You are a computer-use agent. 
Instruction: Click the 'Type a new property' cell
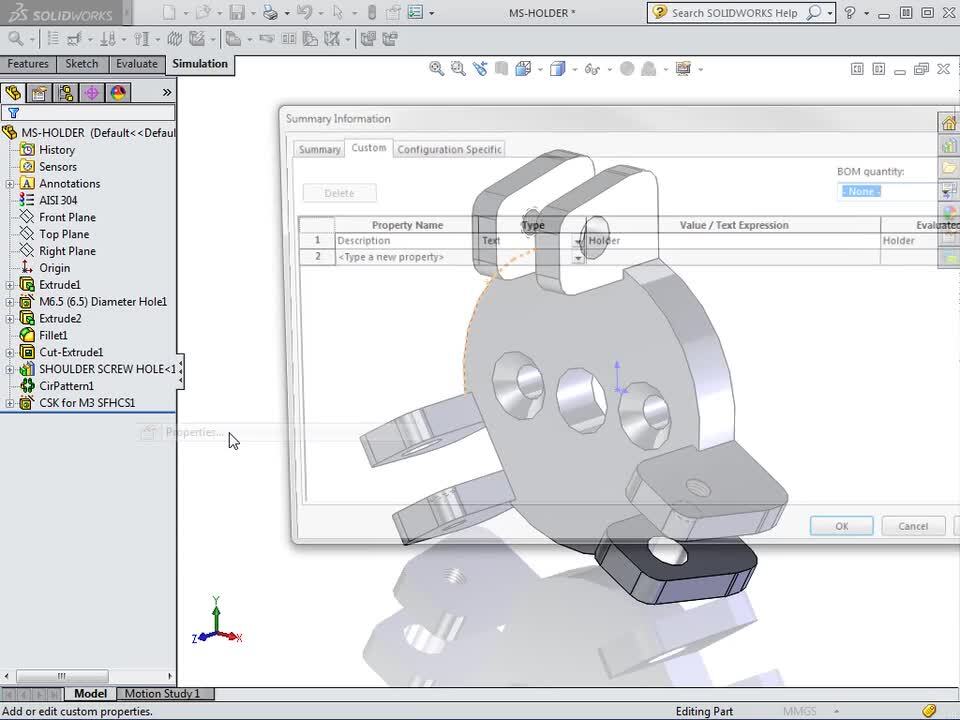pos(406,257)
